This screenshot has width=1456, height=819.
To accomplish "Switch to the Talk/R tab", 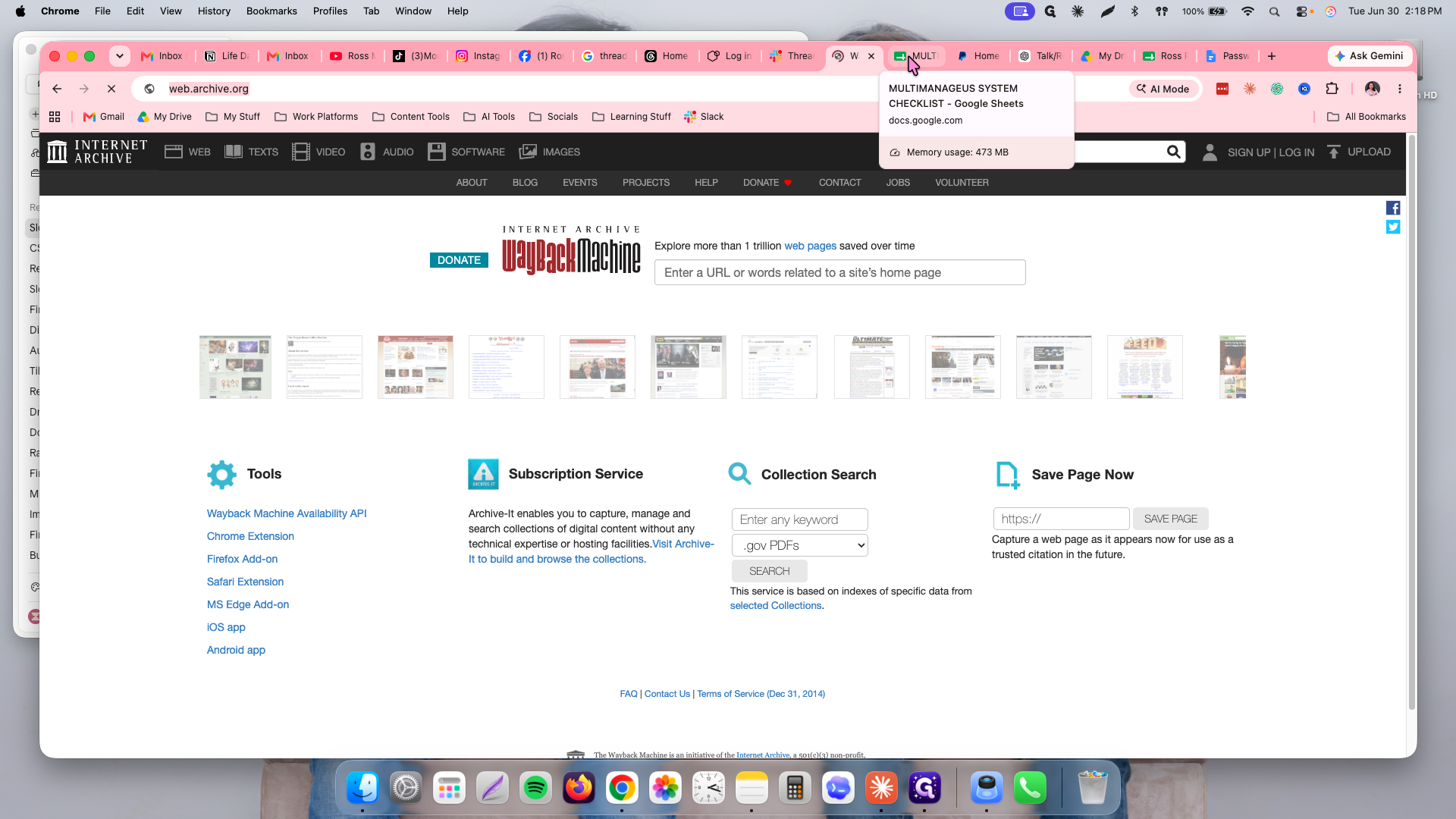I will tap(1040, 56).
